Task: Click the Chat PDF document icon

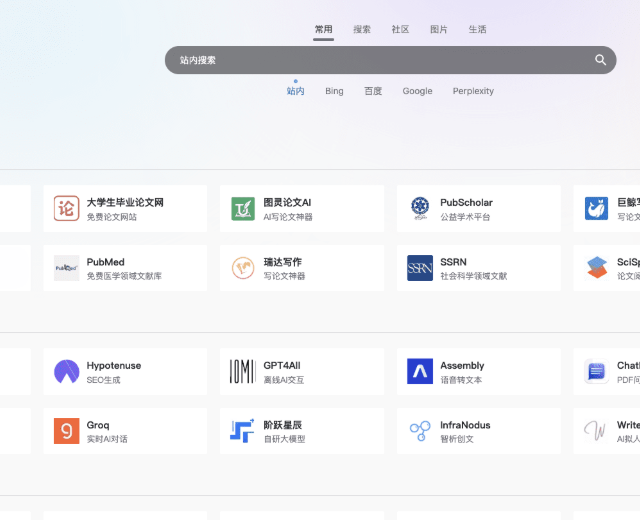Action: [x=596, y=371]
